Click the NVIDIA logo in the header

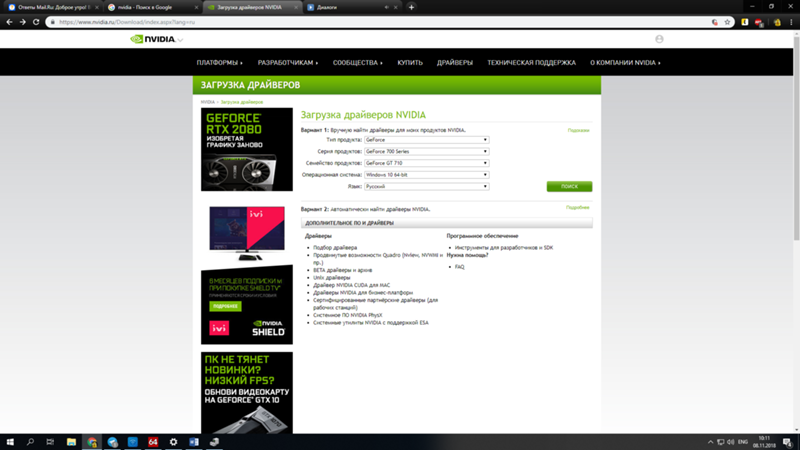coord(153,39)
